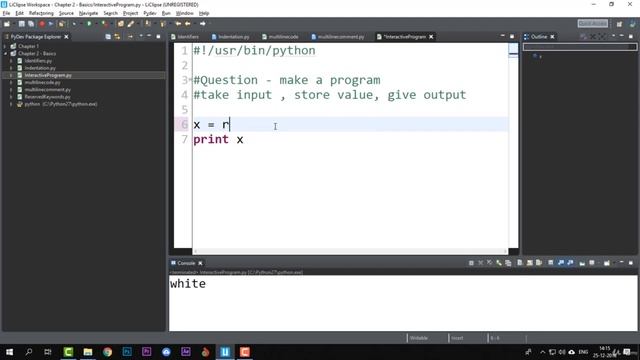Switch to the multilinecomment.py editor tab
This screenshot has height=360, width=640.
pyautogui.click(x=338, y=37)
